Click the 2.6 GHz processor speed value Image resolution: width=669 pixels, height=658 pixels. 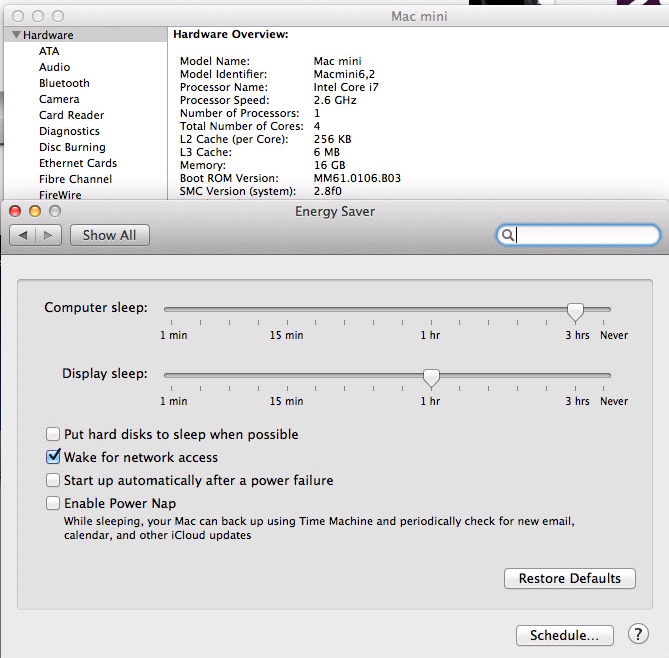(335, 100)
